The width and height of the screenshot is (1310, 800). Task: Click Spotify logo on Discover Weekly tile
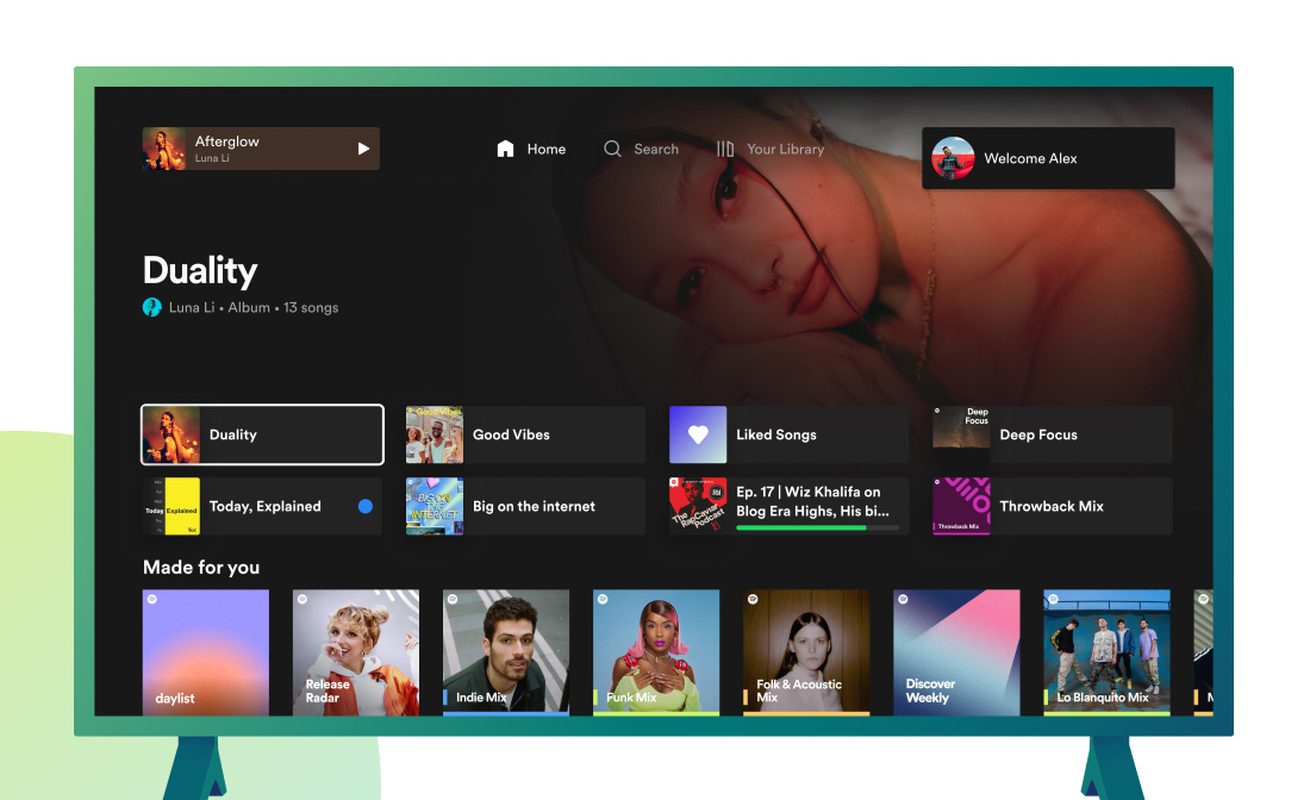point(903,599)
